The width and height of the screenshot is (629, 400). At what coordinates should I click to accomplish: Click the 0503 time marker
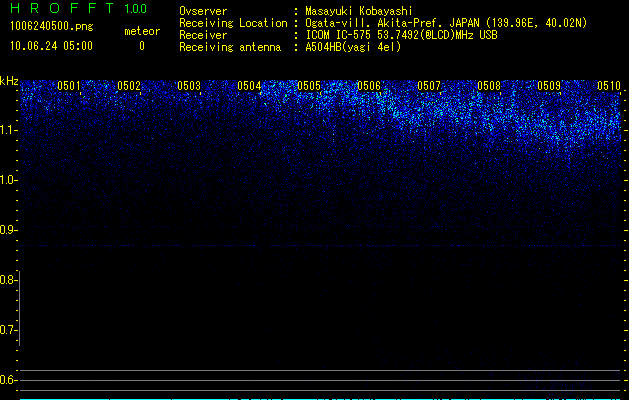[x=189, y=86]
